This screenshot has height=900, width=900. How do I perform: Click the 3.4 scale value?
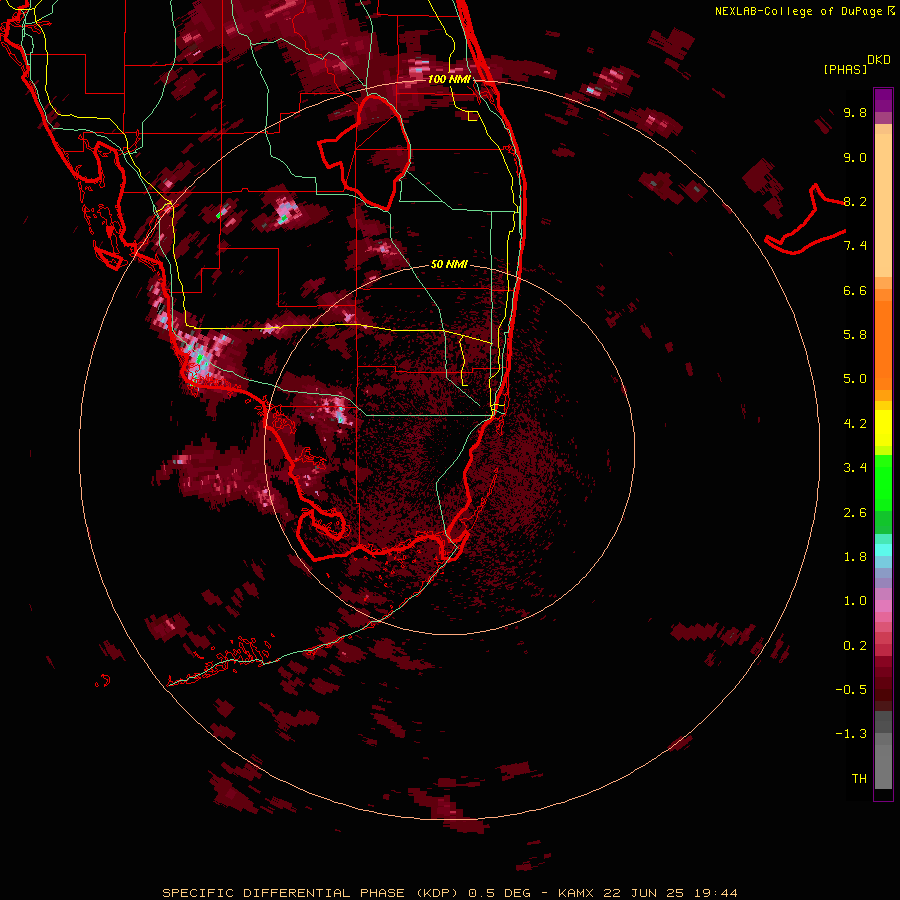(855, 468)
